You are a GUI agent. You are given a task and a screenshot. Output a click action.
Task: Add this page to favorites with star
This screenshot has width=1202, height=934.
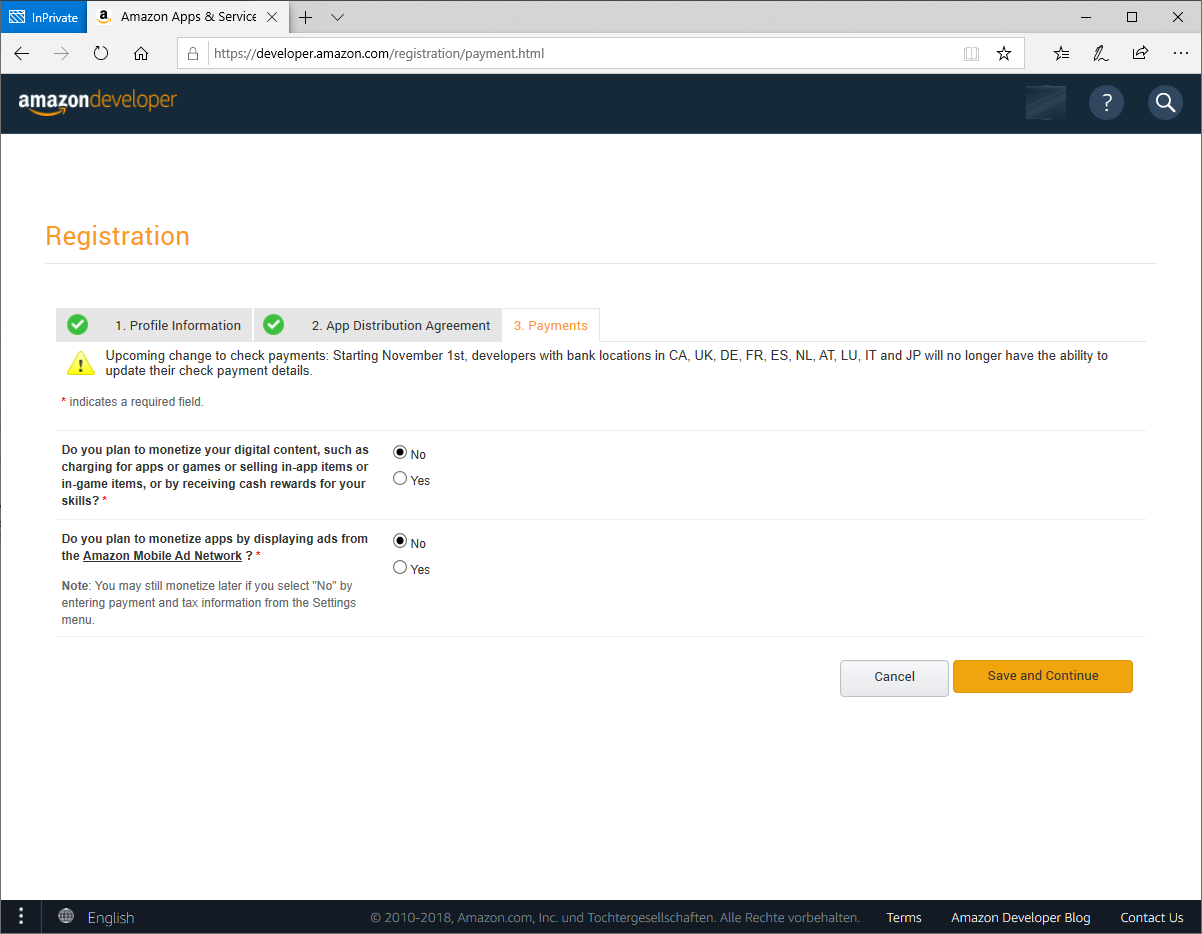(1004, 54)
